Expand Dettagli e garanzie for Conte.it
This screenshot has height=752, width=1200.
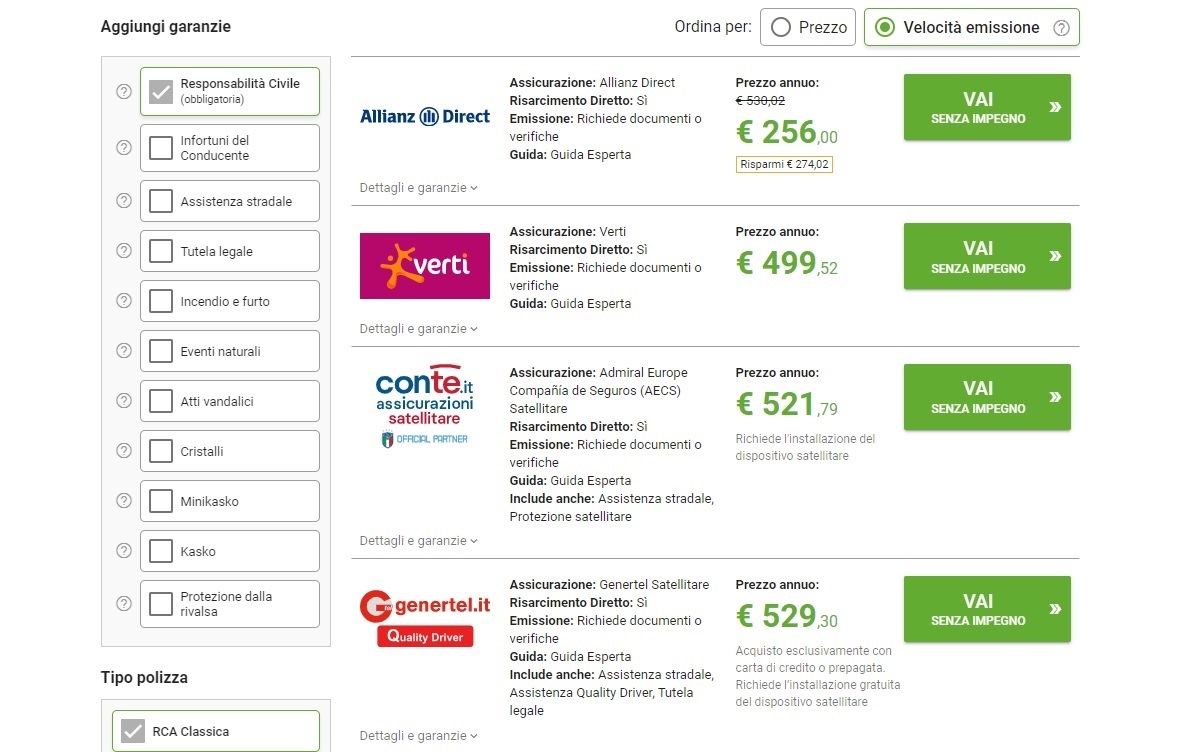419,541
